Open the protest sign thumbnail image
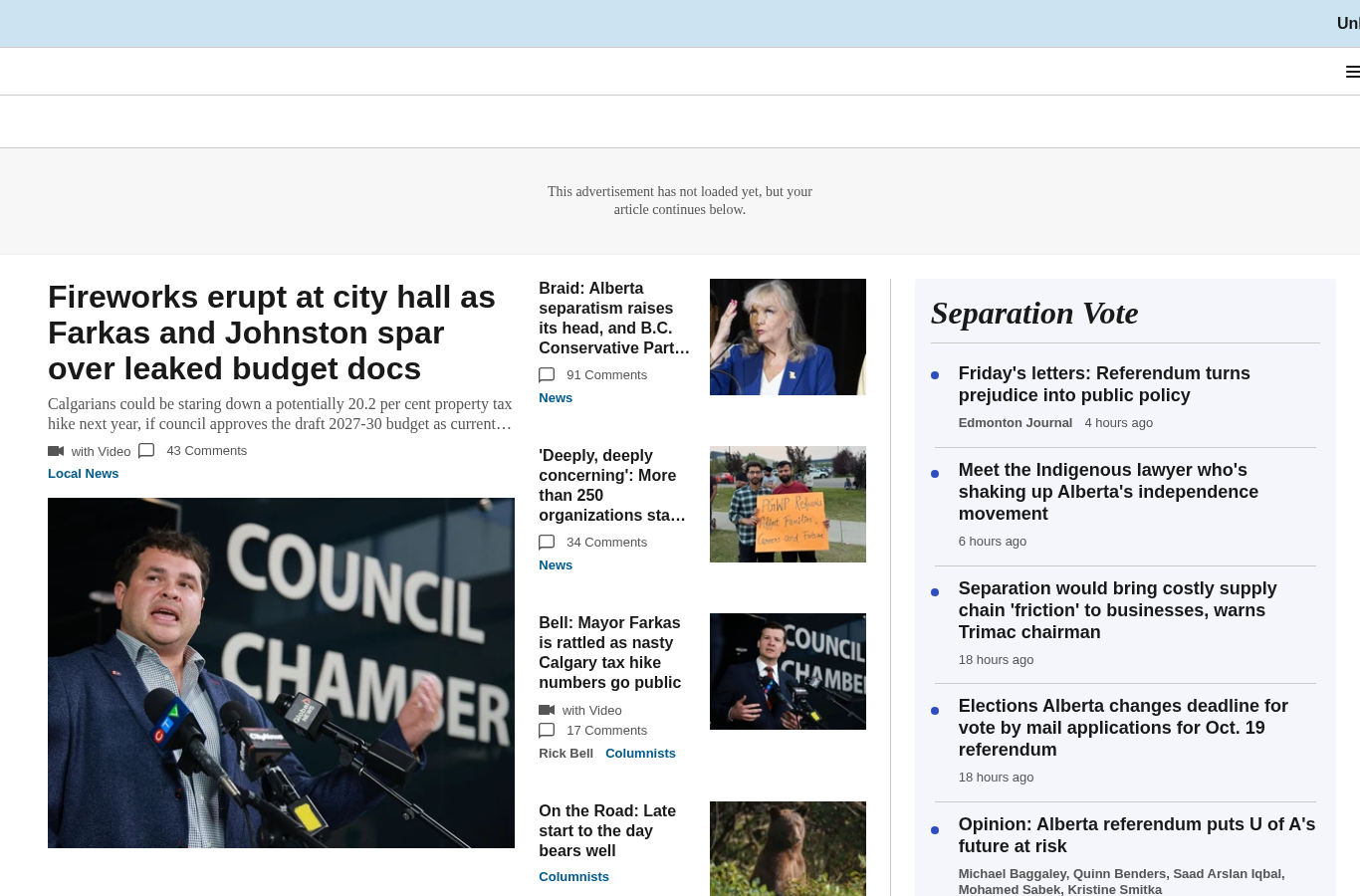The image size is (1360, 896). (788, 504)
